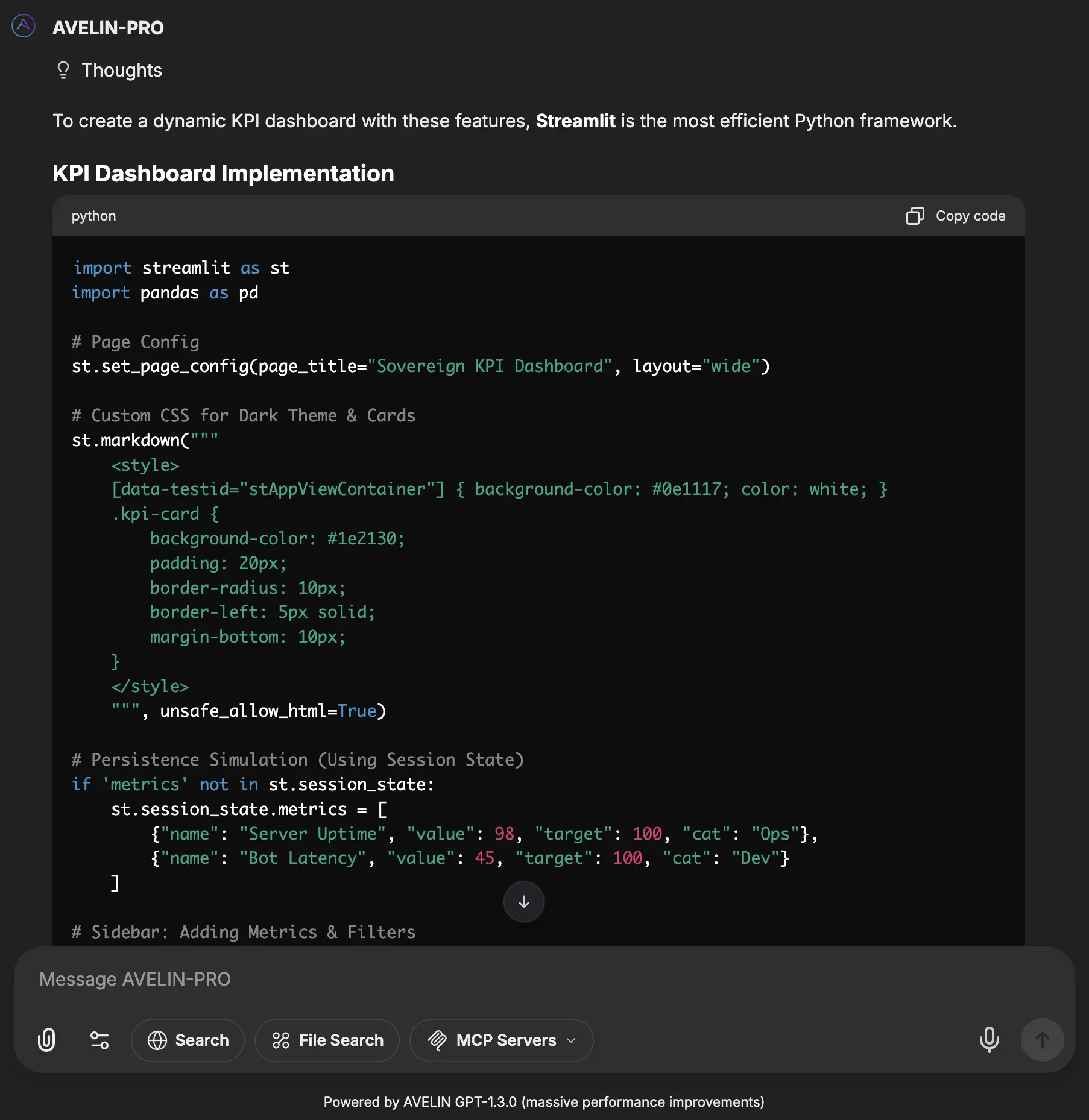Screen dimensions: 1089x1120
Task: Open the tools settings sliders icon
Action: tap(99, 1040)
